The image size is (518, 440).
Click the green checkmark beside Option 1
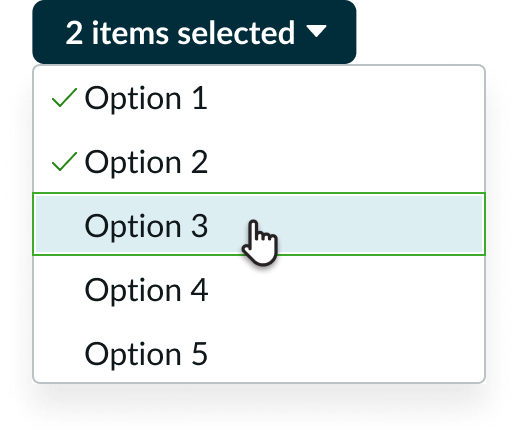point(64,98)
